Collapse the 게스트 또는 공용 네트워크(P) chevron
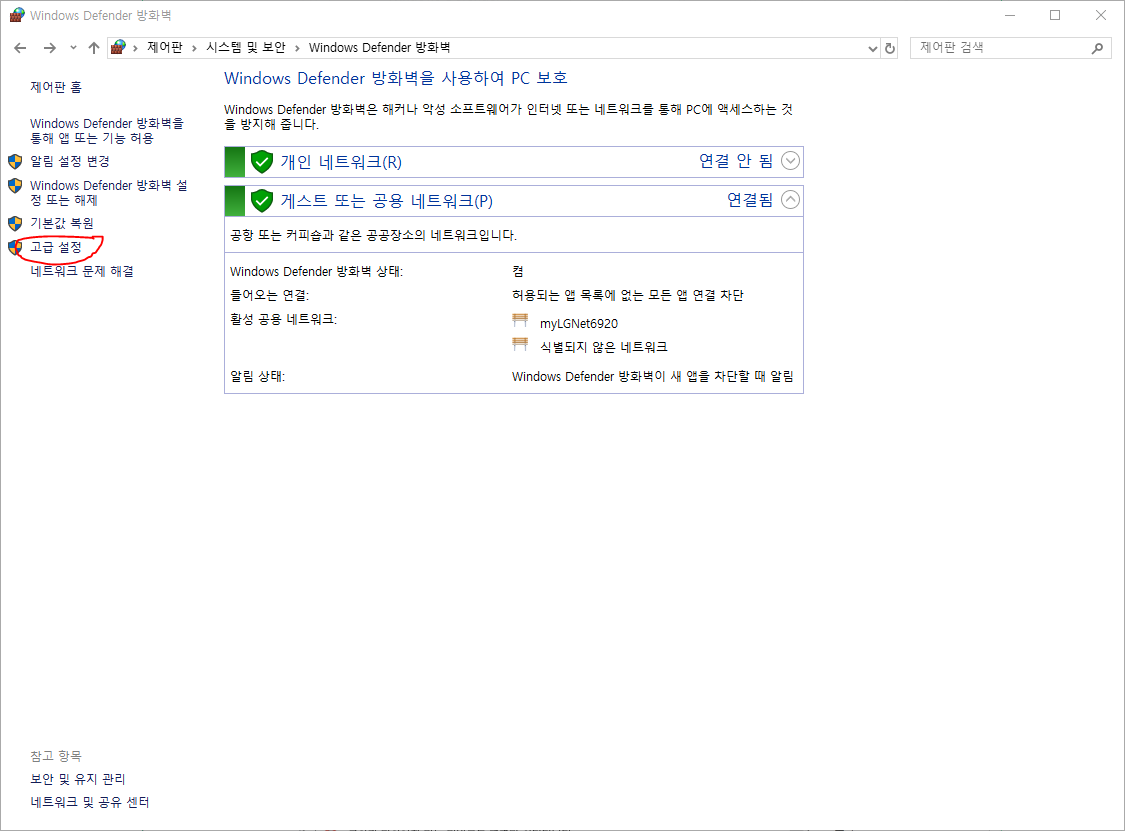This screenshot has height=831, width=1125. coord(790,199)
